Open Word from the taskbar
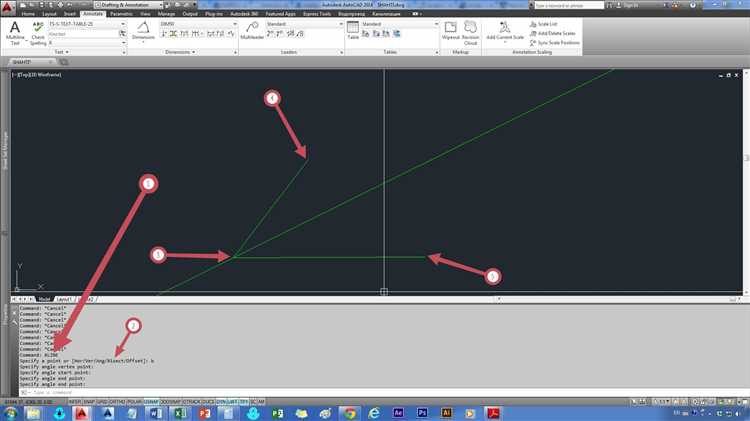Image resolution: width=750 pixels, height=421 pixels. (156, 413)
